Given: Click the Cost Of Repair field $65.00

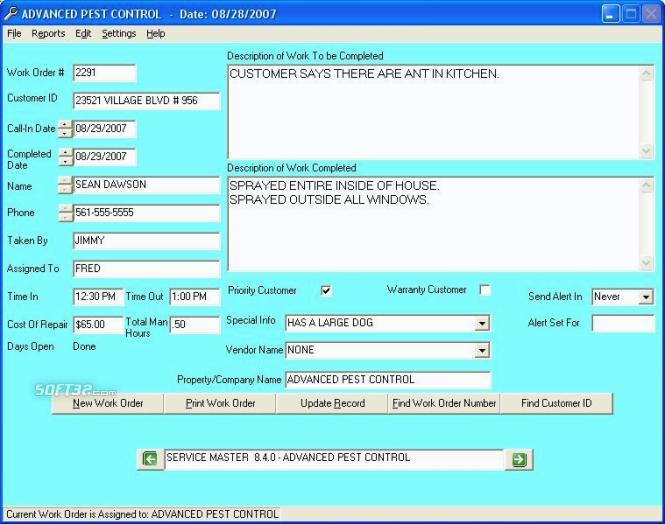Looking at the screenshot, I should (x=98, y=325).
